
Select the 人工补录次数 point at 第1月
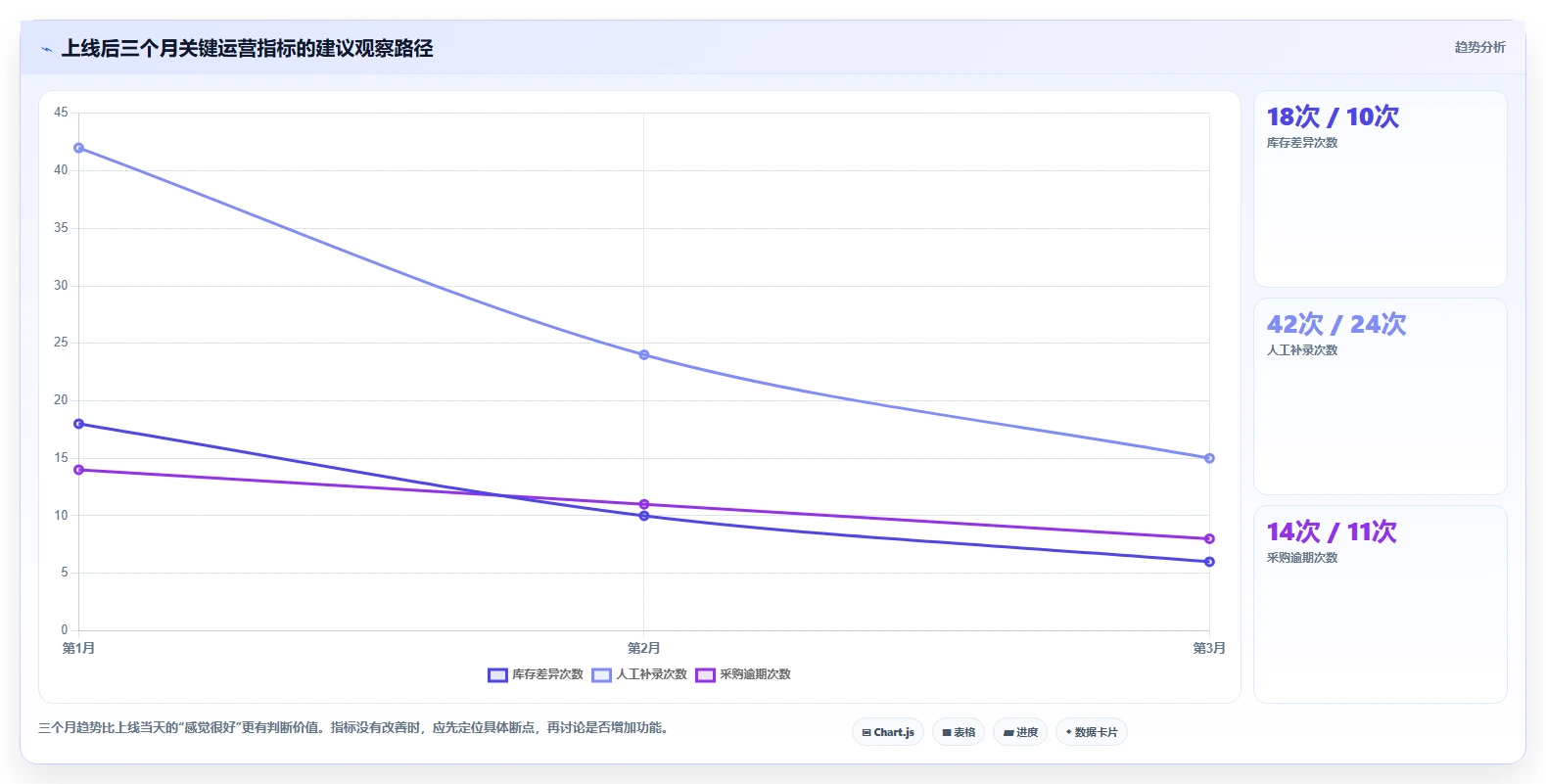(x=79, y=148)
